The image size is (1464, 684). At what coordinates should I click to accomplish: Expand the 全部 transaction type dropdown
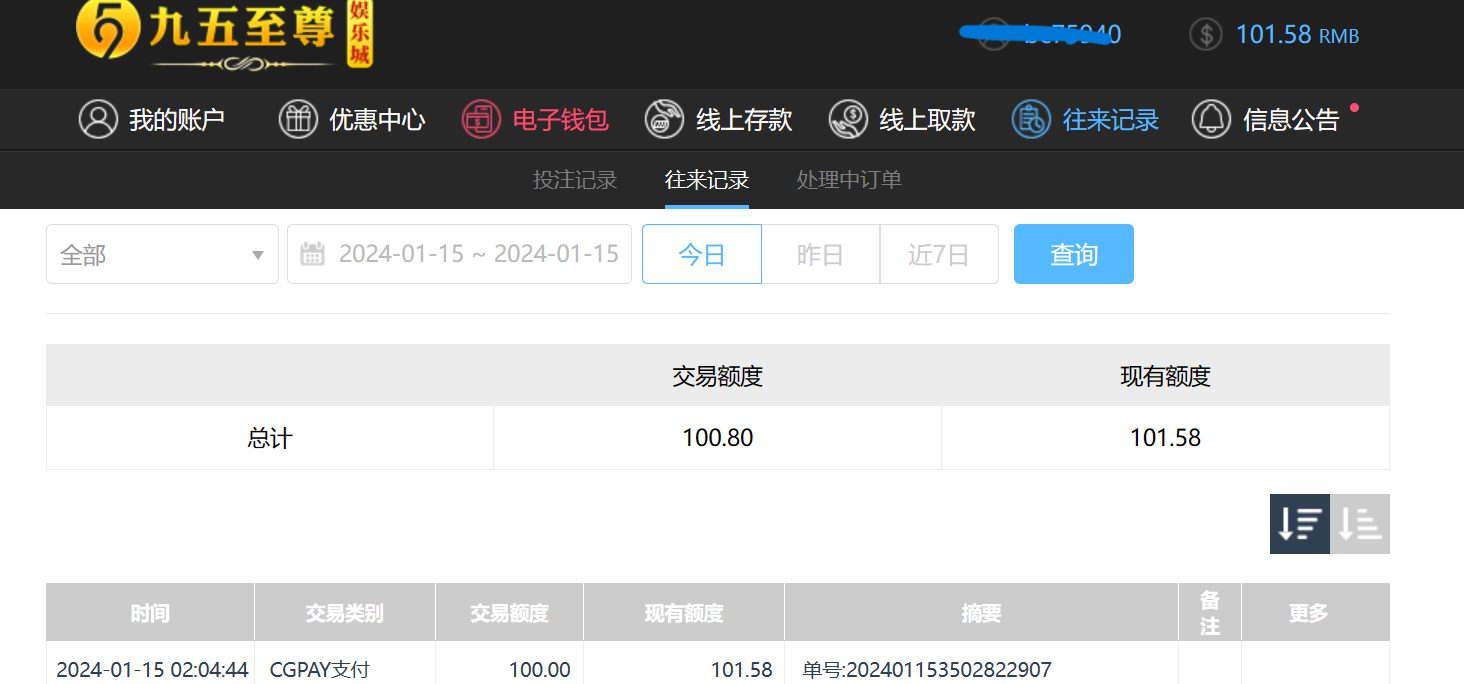[x=162, y=254]
